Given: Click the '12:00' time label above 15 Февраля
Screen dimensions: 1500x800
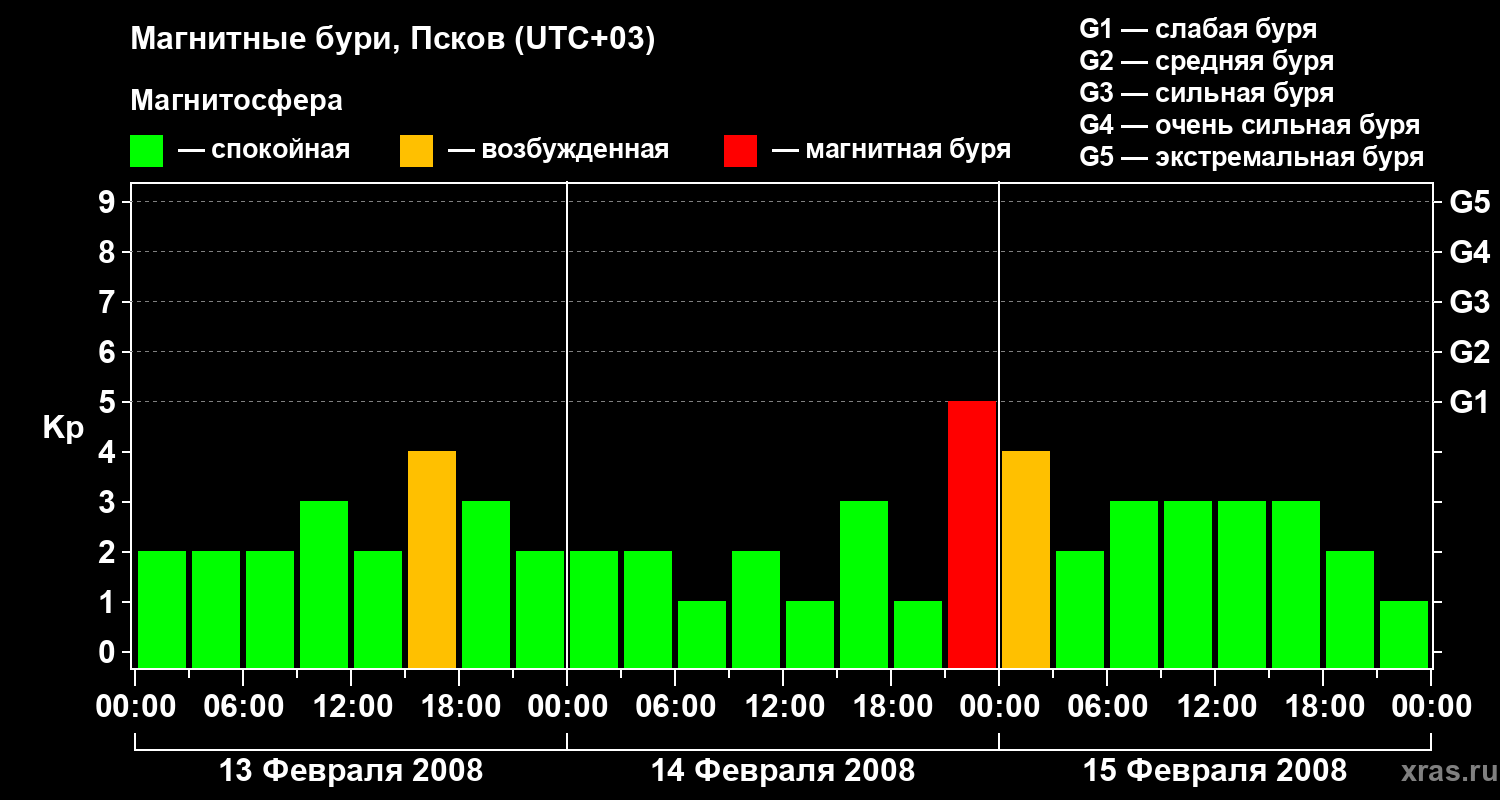Looking at the screenshot, I should coord(1216,708).
